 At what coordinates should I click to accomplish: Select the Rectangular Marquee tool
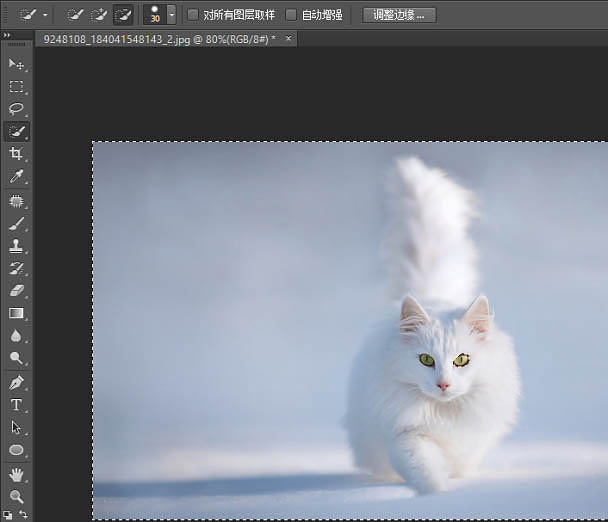click(16, 87)
